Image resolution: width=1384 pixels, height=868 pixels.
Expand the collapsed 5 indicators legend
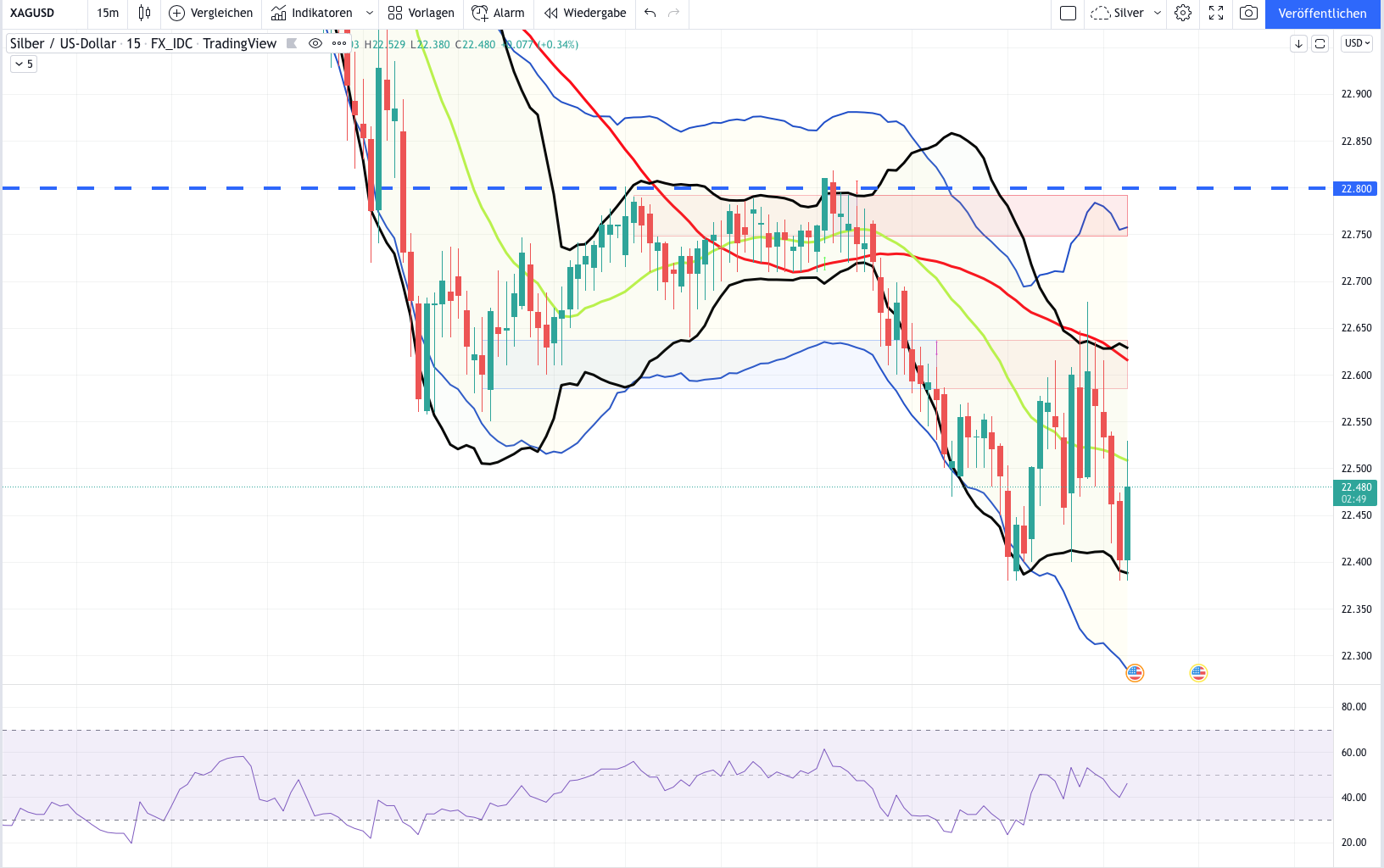click(24, 64)
